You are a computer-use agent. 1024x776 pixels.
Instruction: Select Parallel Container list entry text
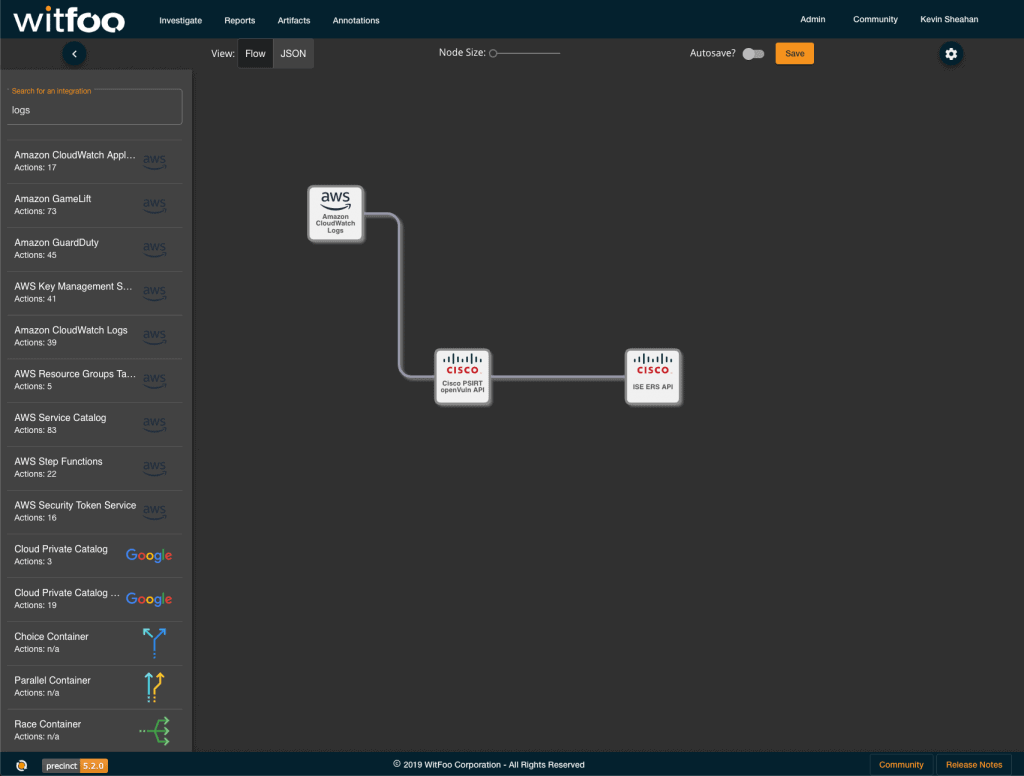53,681
